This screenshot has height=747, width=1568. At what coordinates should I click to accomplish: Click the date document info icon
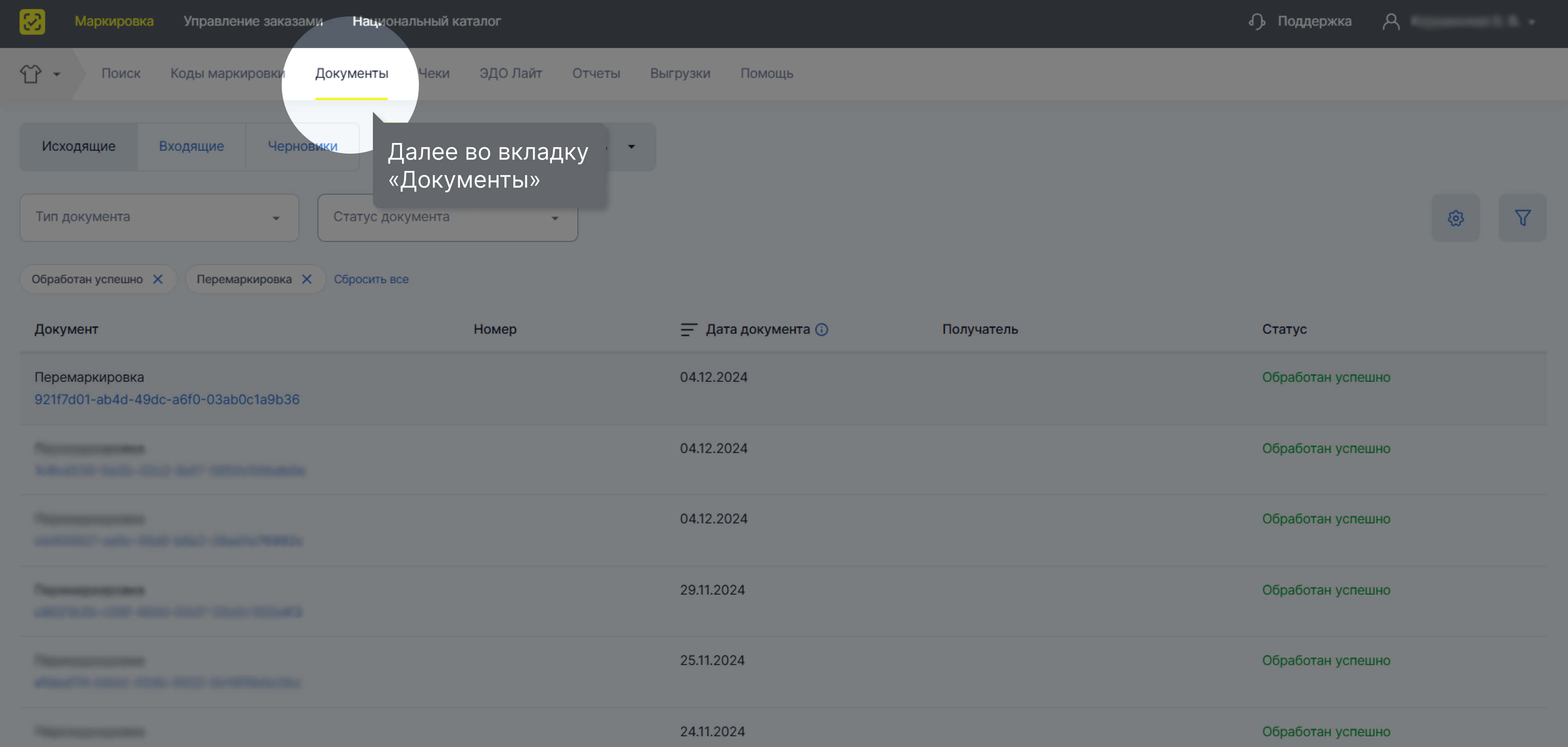[x=821, y=330]
